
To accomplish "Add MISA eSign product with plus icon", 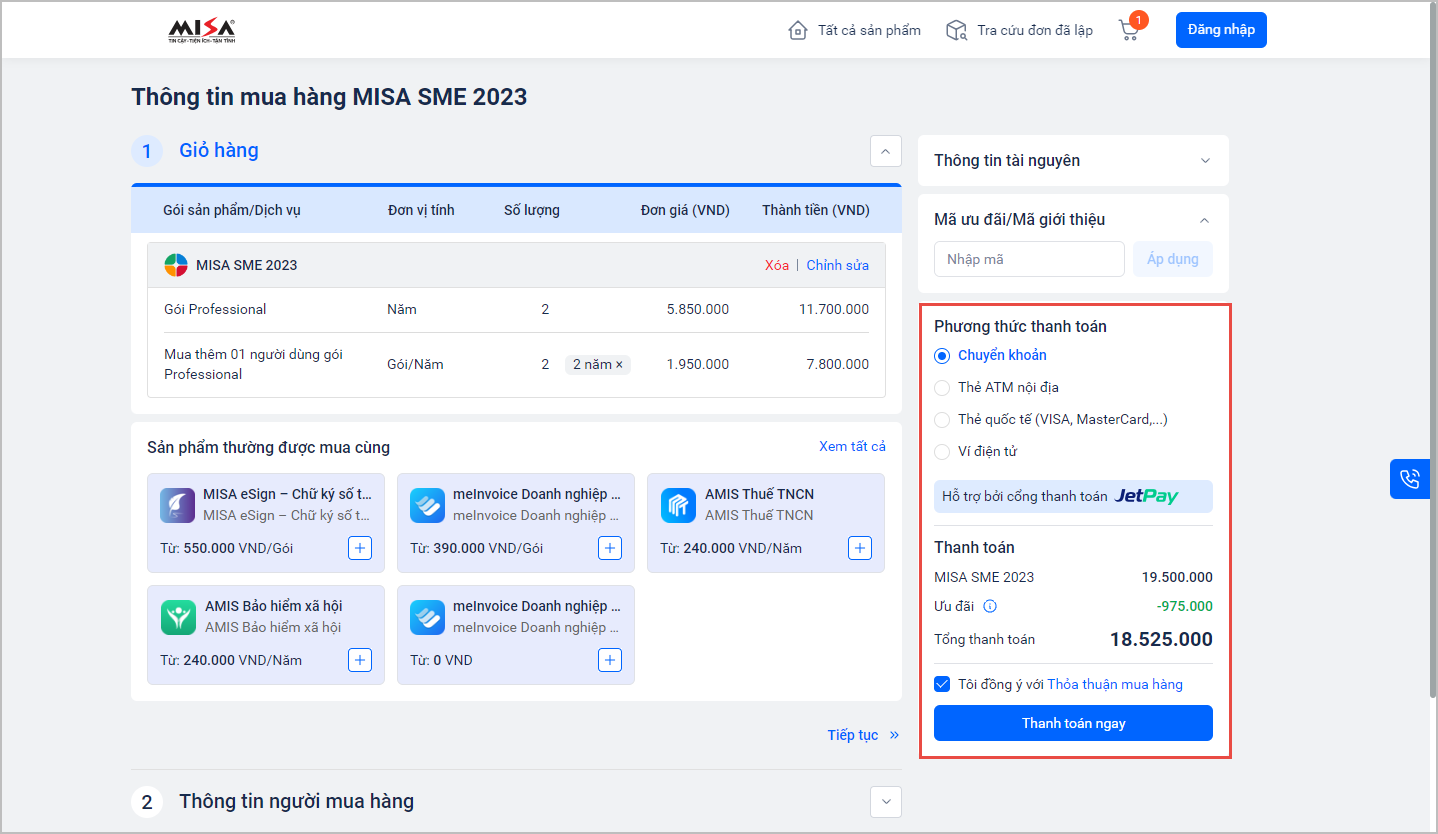I will tap(360, 548).
